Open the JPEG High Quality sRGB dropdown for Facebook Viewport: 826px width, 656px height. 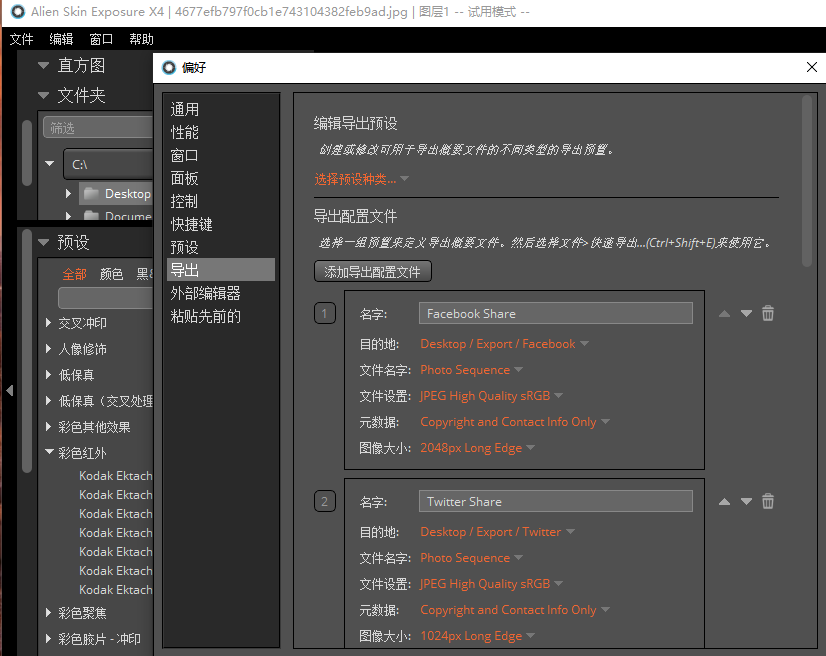491,396
